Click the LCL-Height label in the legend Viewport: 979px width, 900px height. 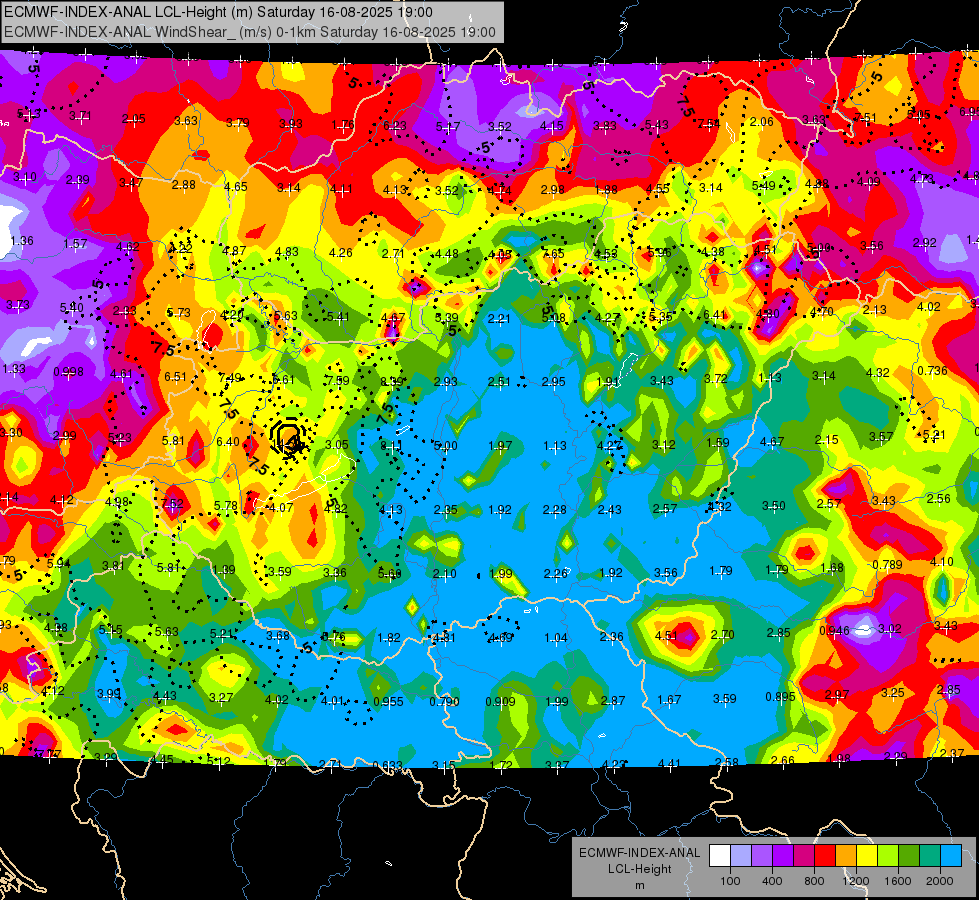639,869
